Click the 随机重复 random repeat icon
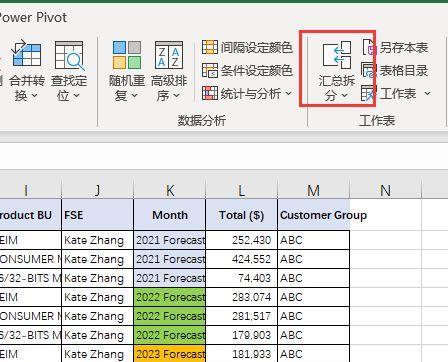 click(127, 55)
